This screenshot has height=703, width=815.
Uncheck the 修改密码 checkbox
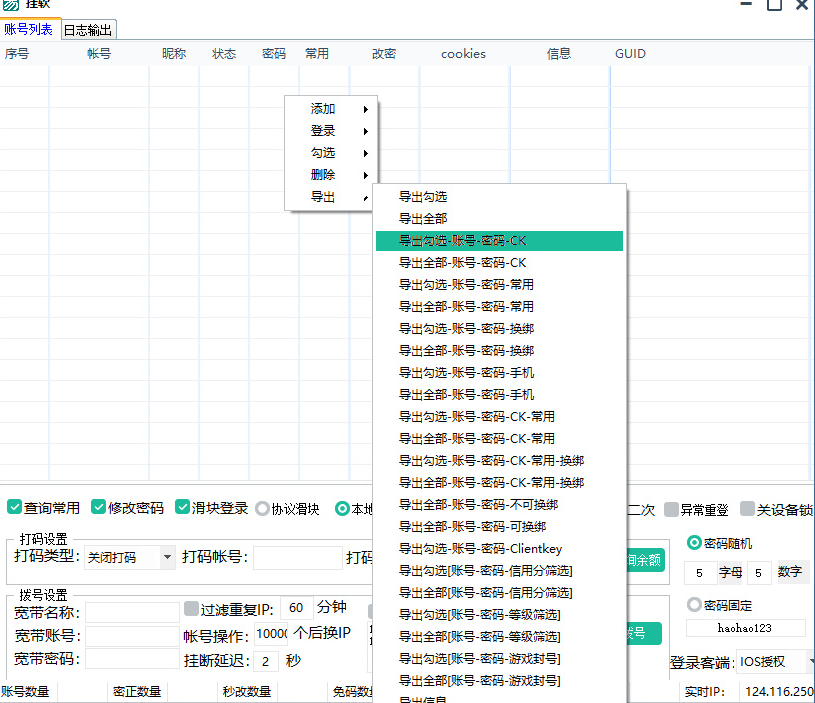click(99, 508)
